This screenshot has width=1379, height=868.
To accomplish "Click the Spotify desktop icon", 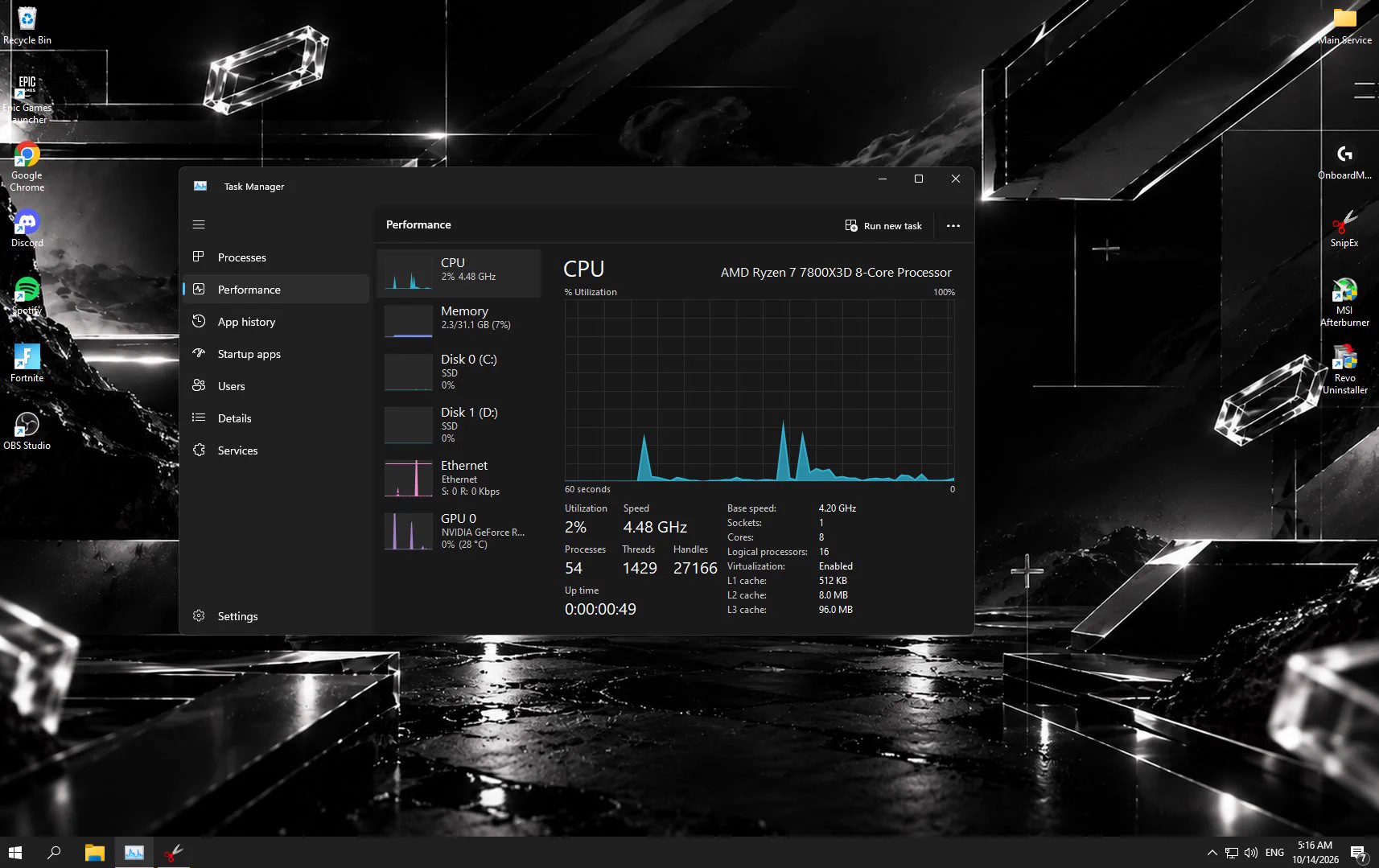I will 27,296.
